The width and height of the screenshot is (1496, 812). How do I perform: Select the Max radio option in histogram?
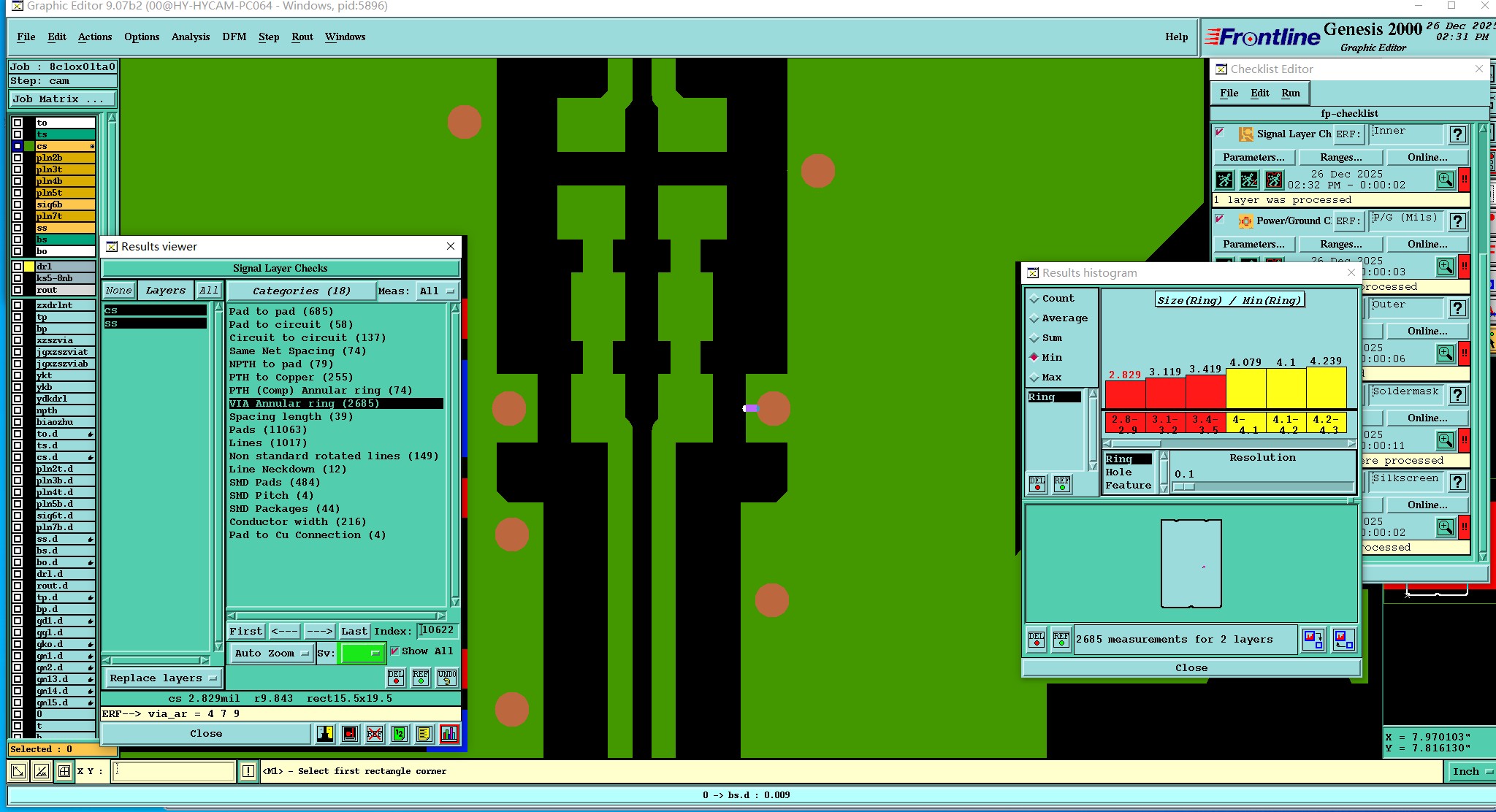click(x=1034, y=378)
